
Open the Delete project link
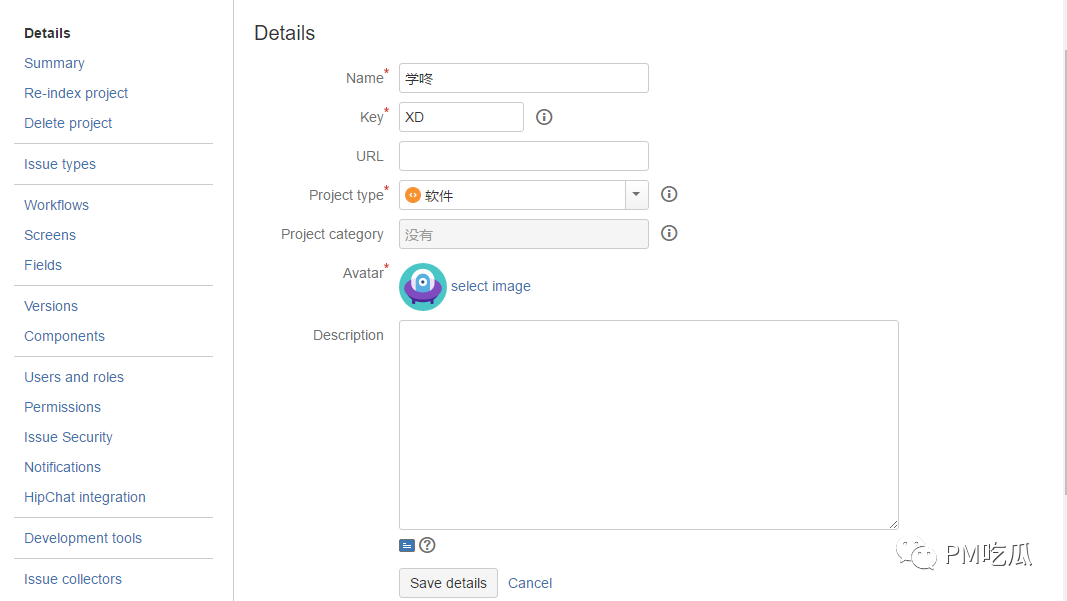(x=68, y=123)
